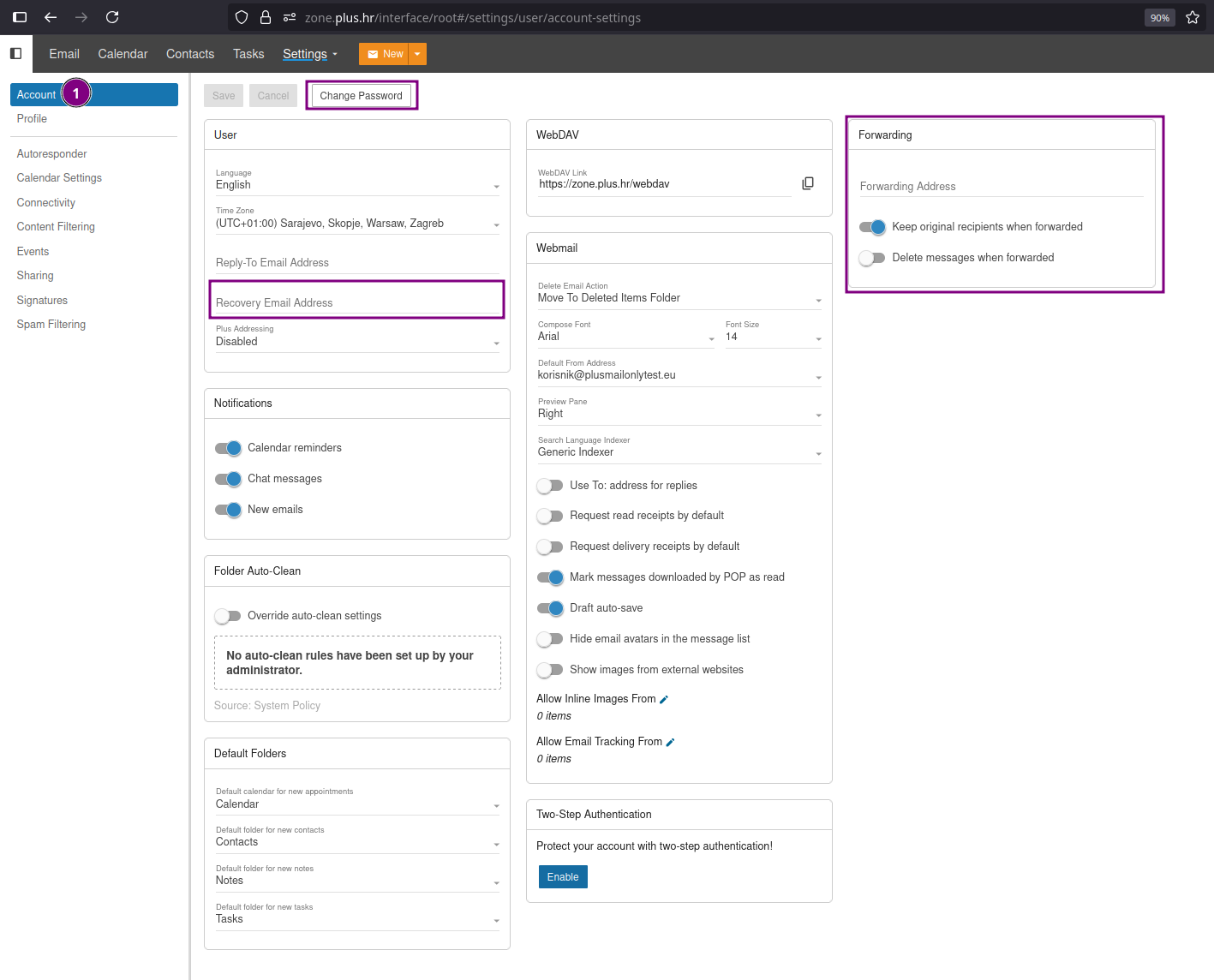Click pencil icon beside Allow Inline Images From
1214x980 pixels.
(664, 700)
